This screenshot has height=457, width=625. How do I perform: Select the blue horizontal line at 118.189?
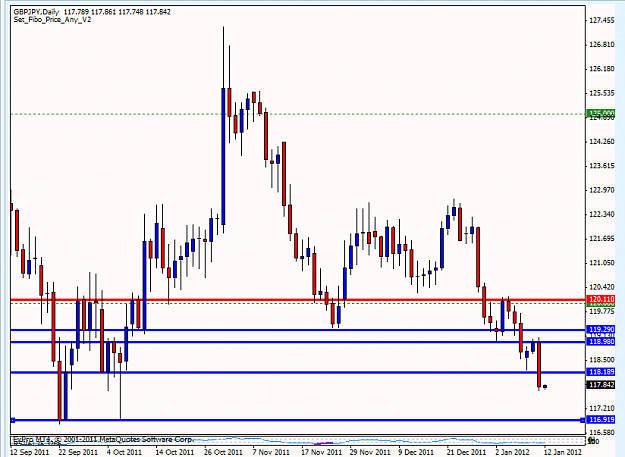click(x=298, y=373)
